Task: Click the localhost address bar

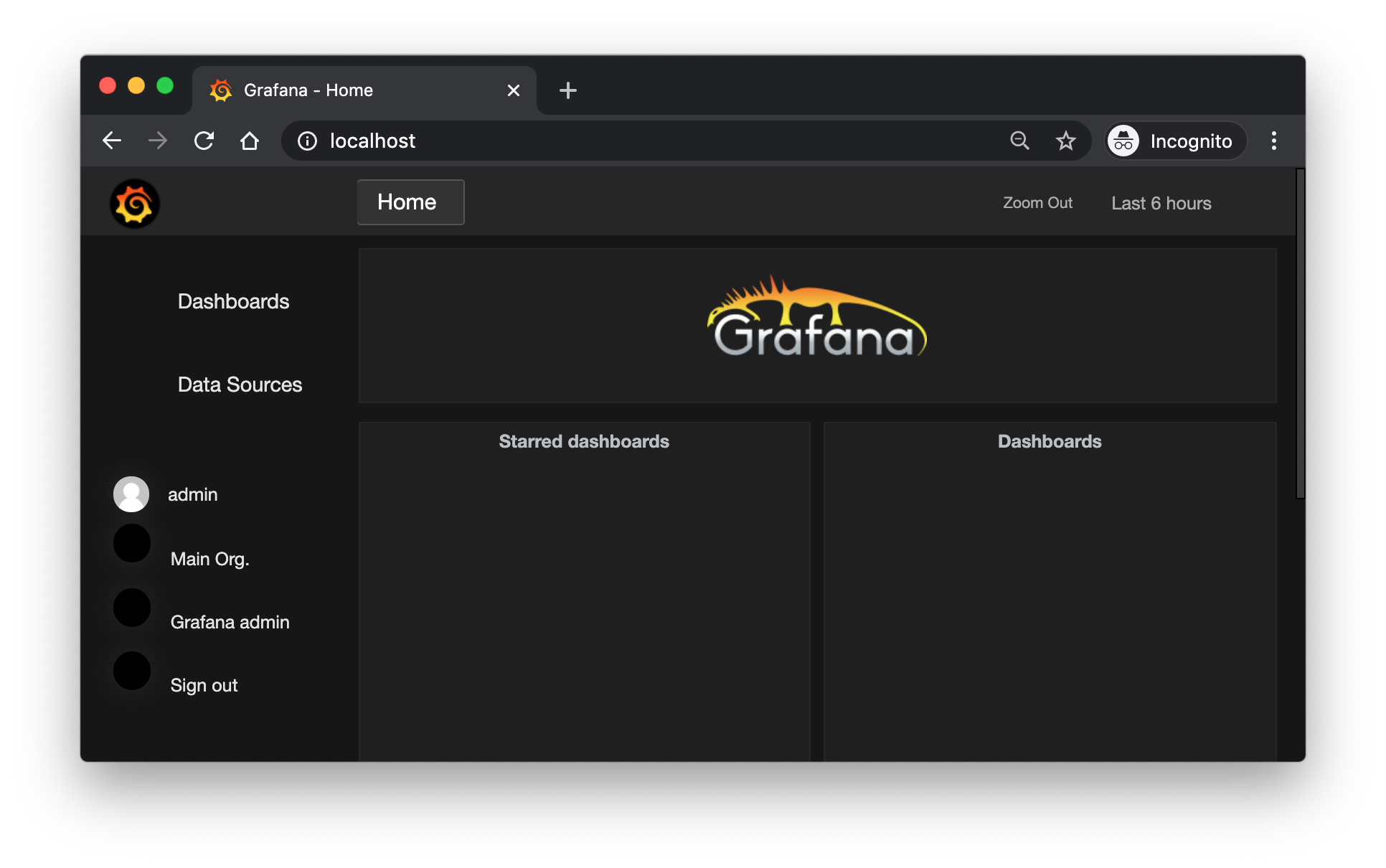Action: click(x=687, y=141)
